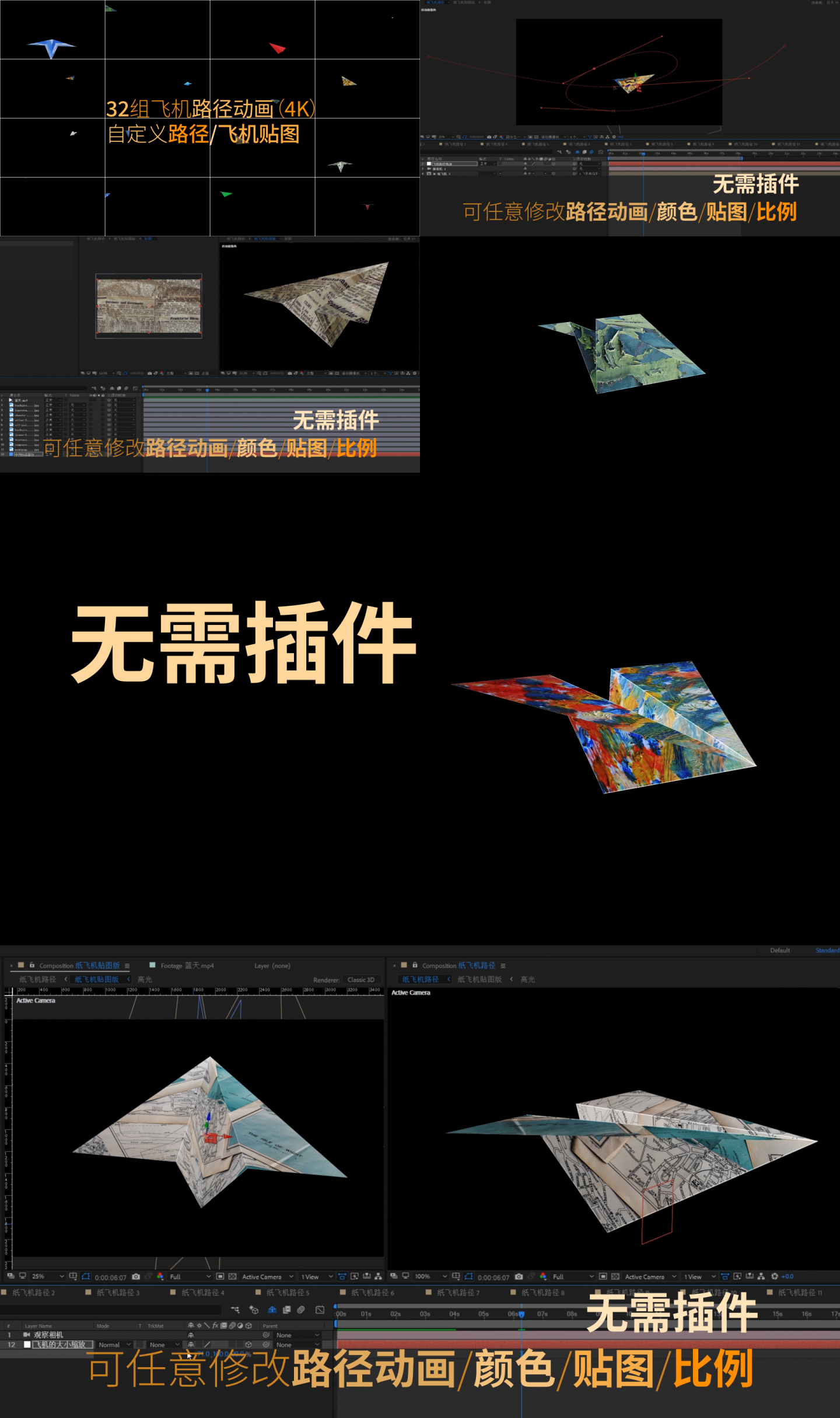Toggle hide shy layers switch in timeline
Viewport: 840px width, 1418px height.
point(272,1310)
